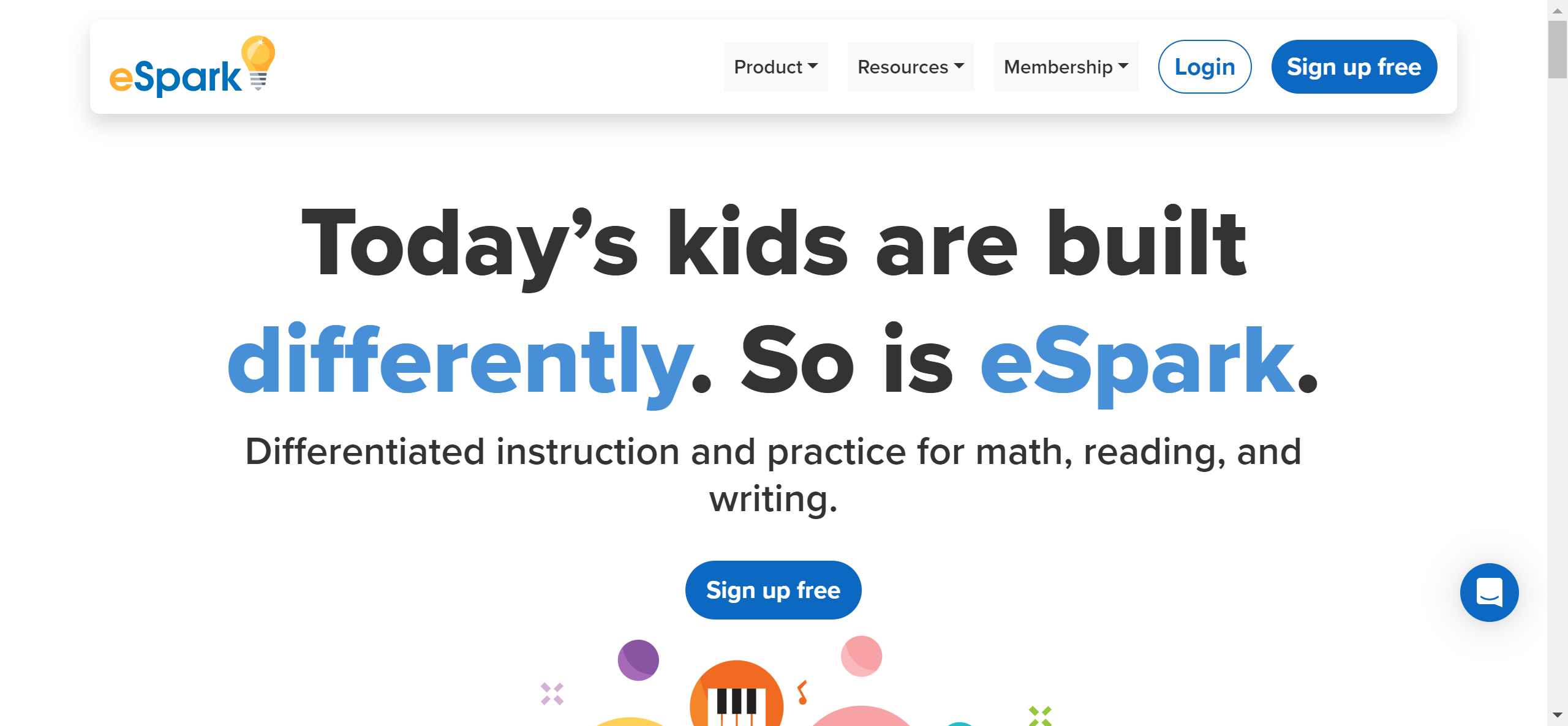Screen dimensions: 1568x726
Task: Click the orange music note graphic
Action: pos(802,692)
